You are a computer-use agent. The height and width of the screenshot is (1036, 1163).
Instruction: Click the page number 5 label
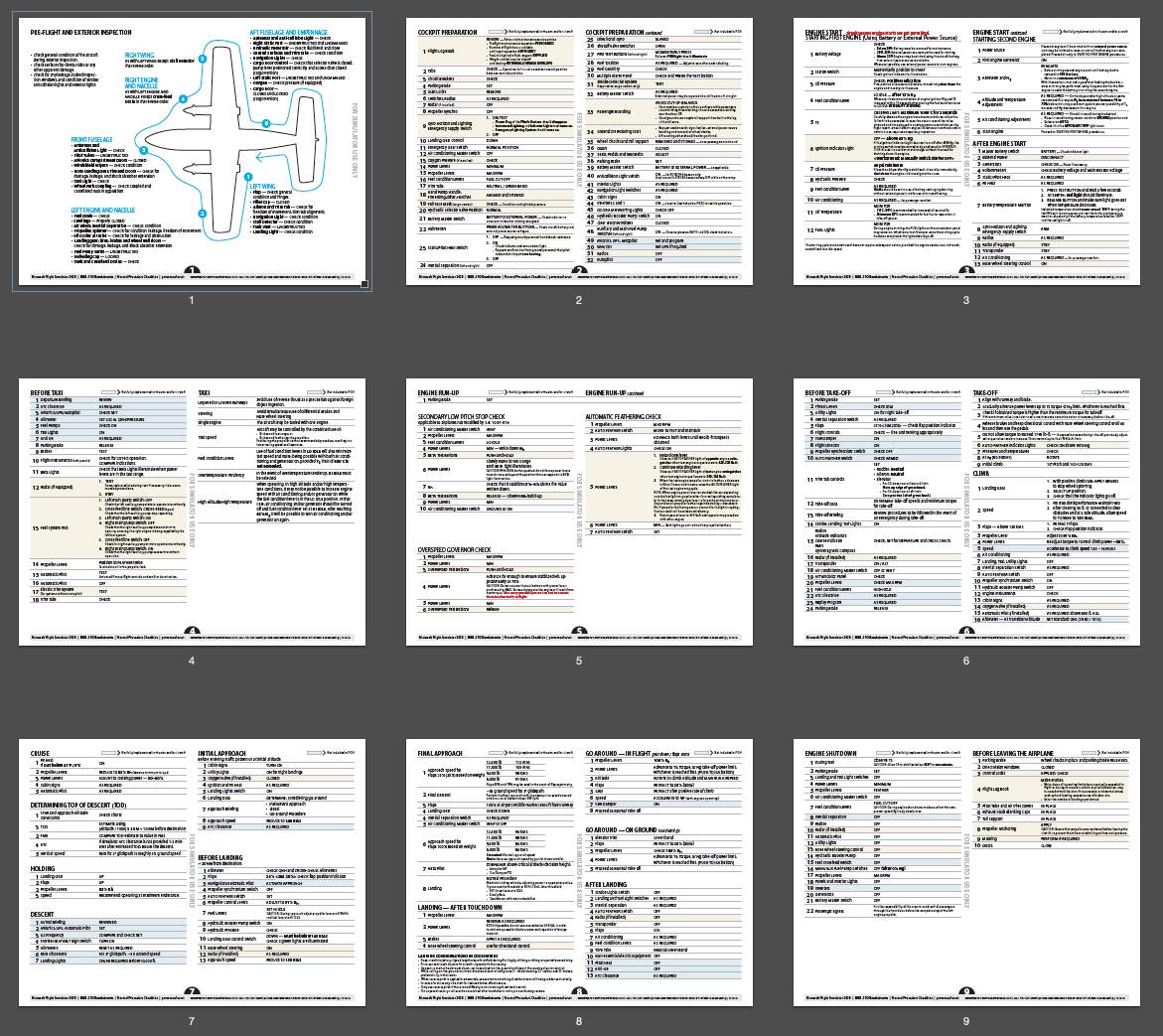click(579, 660)
